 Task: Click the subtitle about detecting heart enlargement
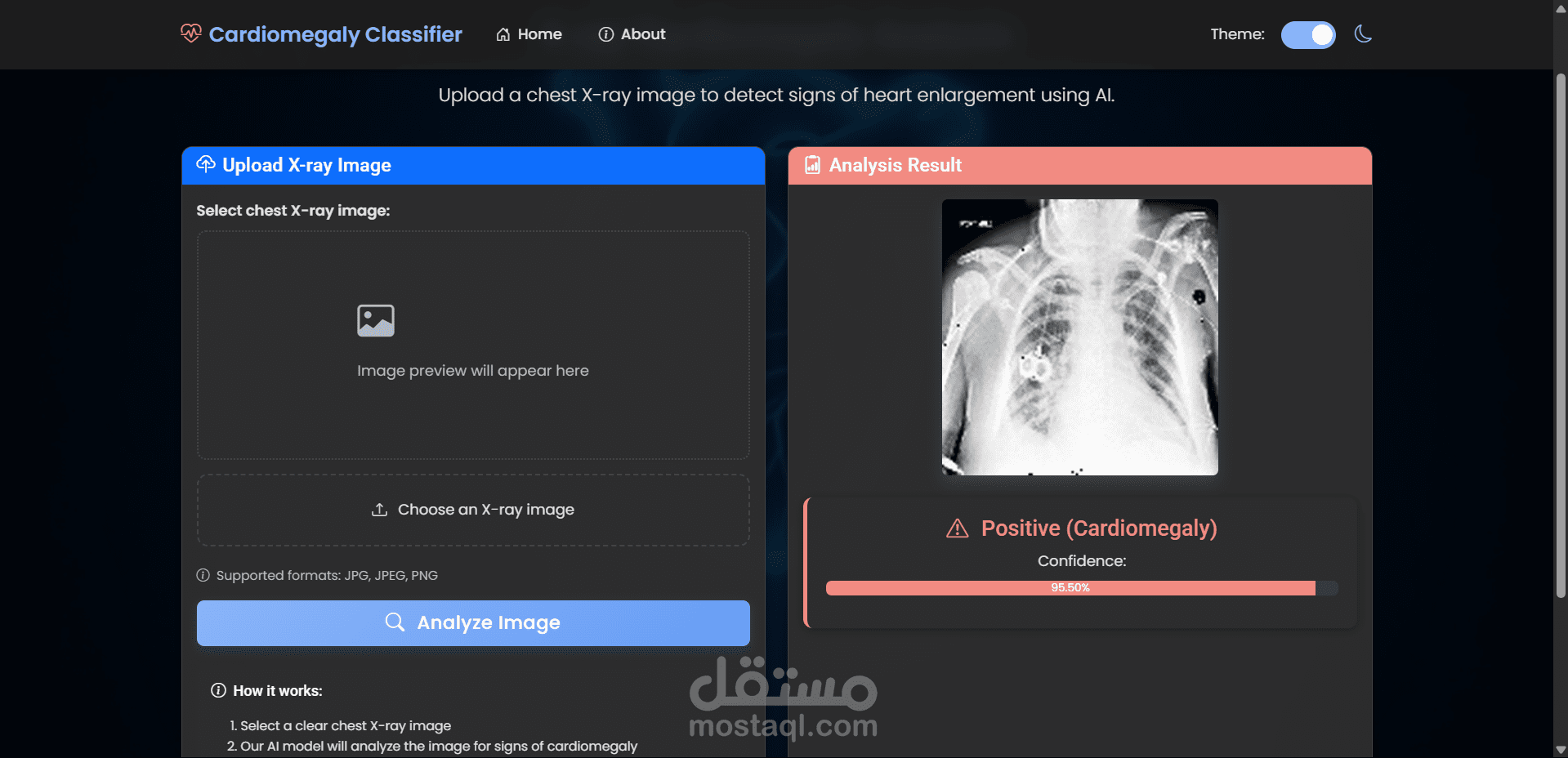[776, 95]
